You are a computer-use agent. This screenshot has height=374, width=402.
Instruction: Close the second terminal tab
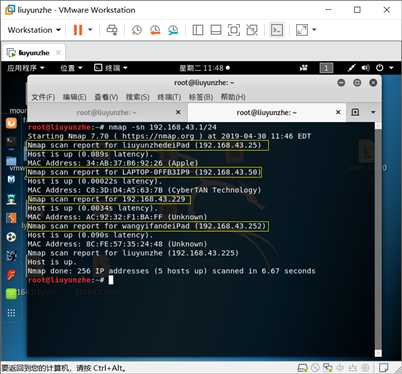[x=338, y=112]
